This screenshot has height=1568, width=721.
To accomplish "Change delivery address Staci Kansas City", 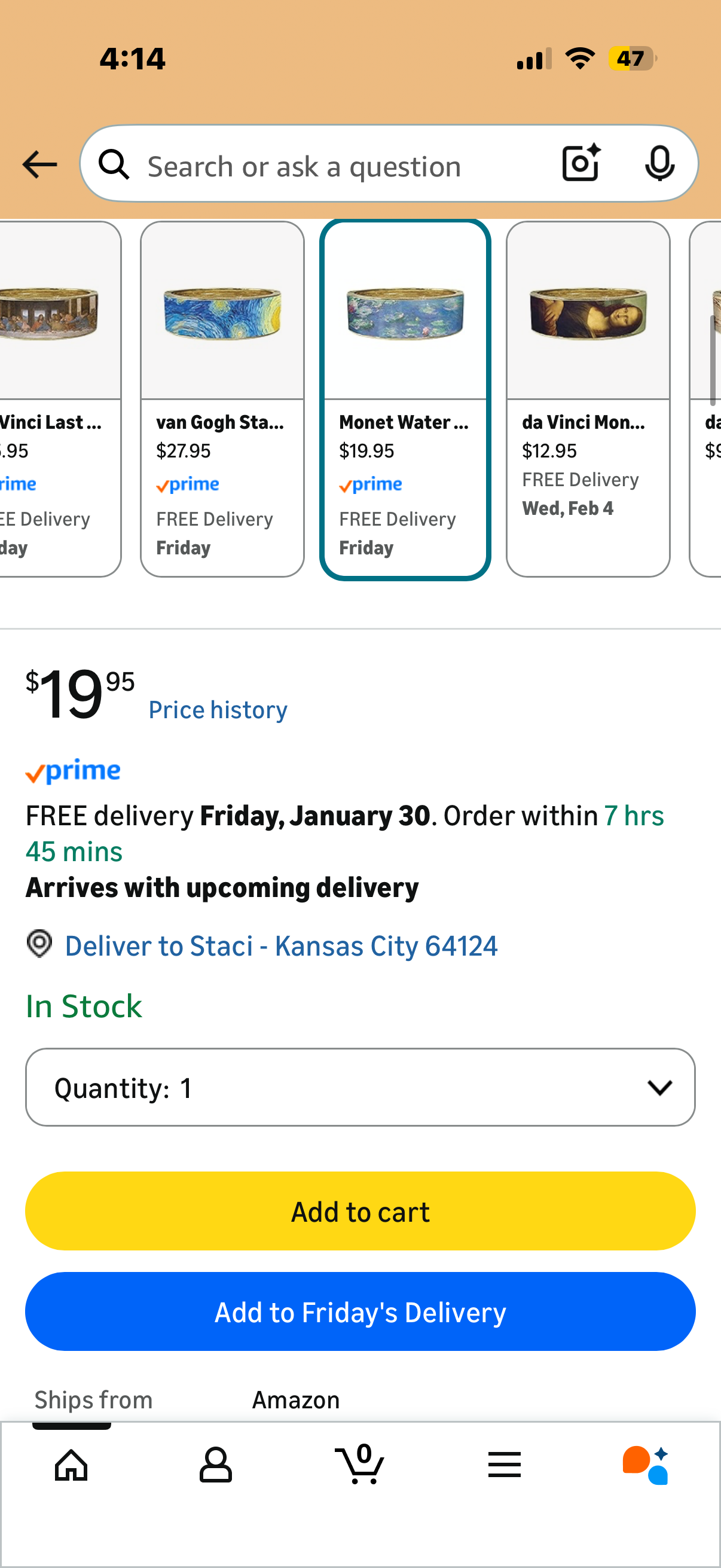I will [281, 946].
